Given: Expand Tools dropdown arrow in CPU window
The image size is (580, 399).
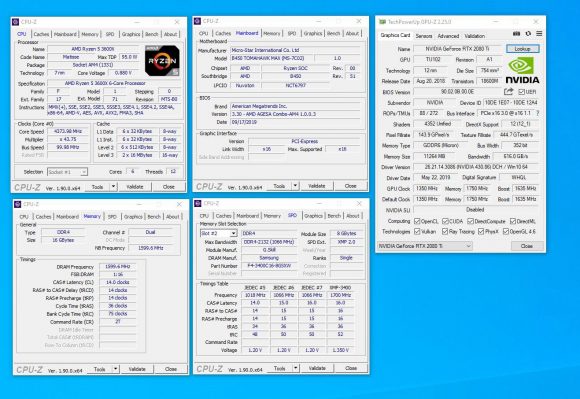Looking at the screenshot, I should pyautogui.click(x=114, y=187).
